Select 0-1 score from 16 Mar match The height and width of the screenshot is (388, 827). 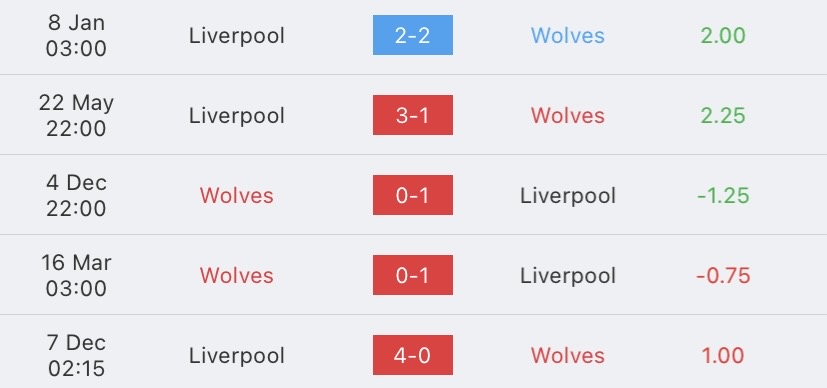point(412,275)
